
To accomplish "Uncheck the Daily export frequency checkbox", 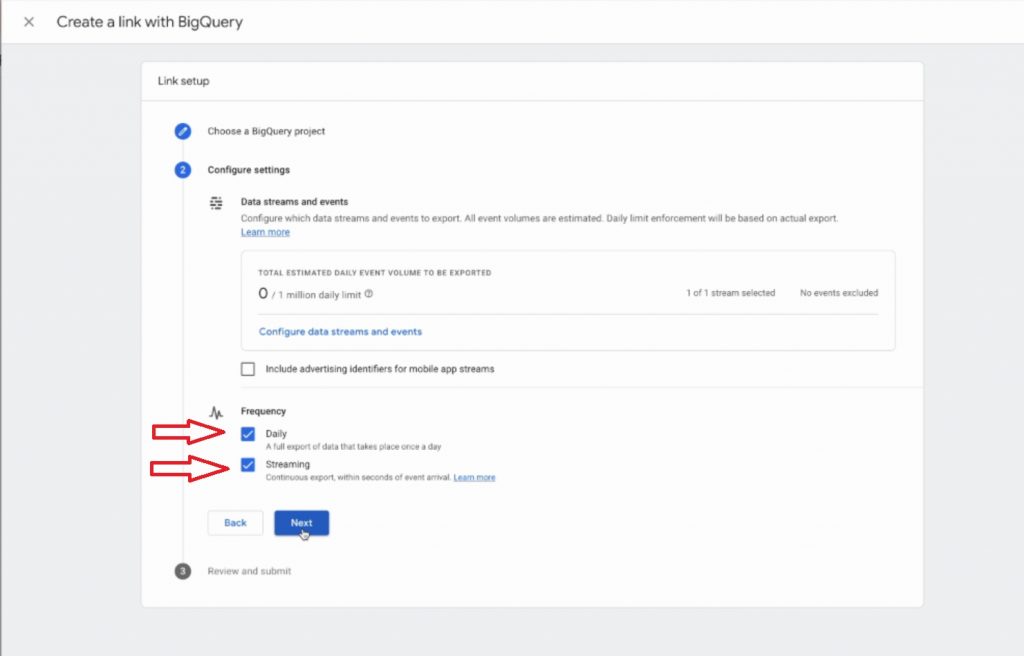I will 248,434.
